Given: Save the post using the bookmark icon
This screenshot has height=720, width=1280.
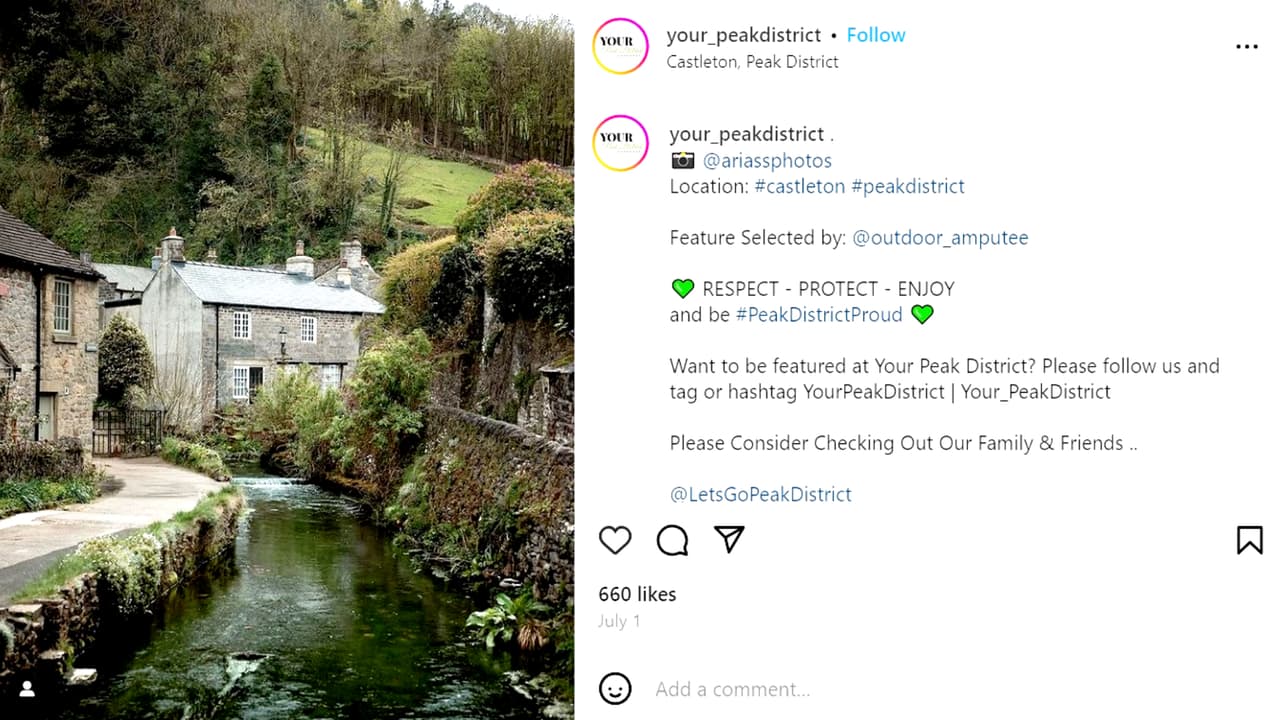Looking at the screenshot, I should tap(1249, 540).
